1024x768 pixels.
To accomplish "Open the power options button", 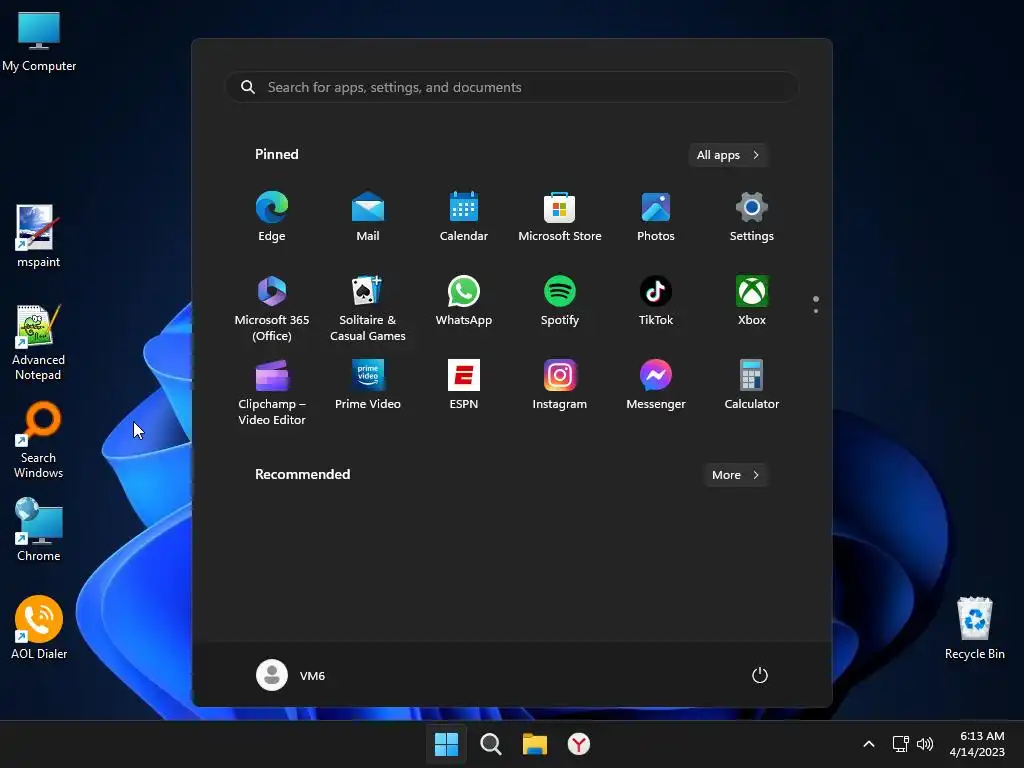I will pyautogui.click(x=760, y=675).
